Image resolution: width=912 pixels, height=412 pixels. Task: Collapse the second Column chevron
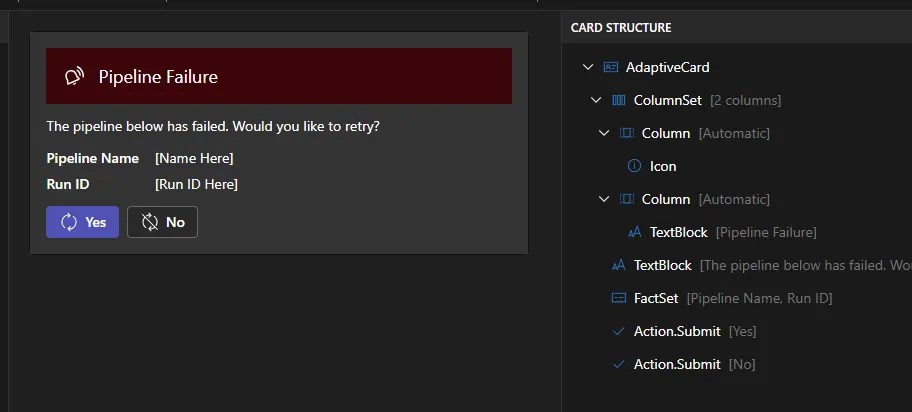(603, 200)
